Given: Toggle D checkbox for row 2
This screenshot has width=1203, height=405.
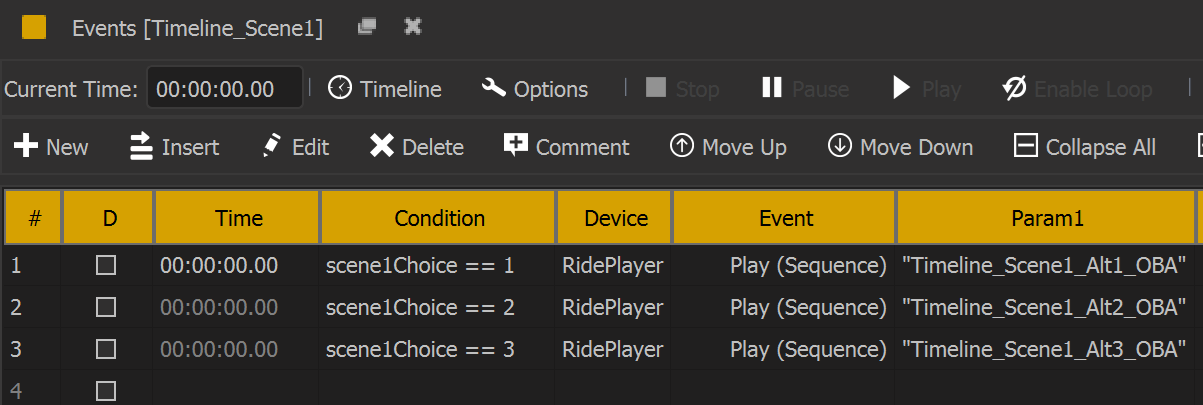Looking at the screenshot, I should point(106,308).
